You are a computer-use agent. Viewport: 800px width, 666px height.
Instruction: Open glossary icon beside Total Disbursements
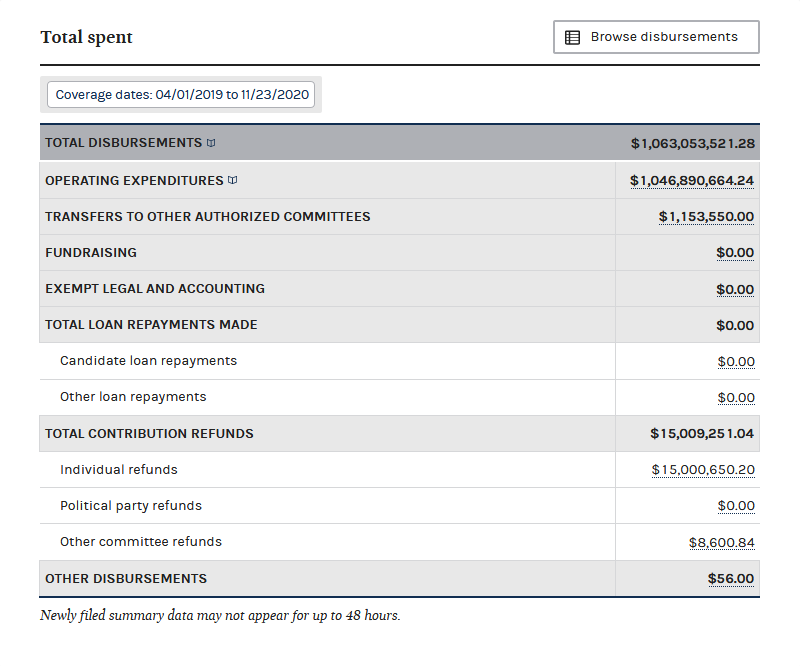[211, 143]
